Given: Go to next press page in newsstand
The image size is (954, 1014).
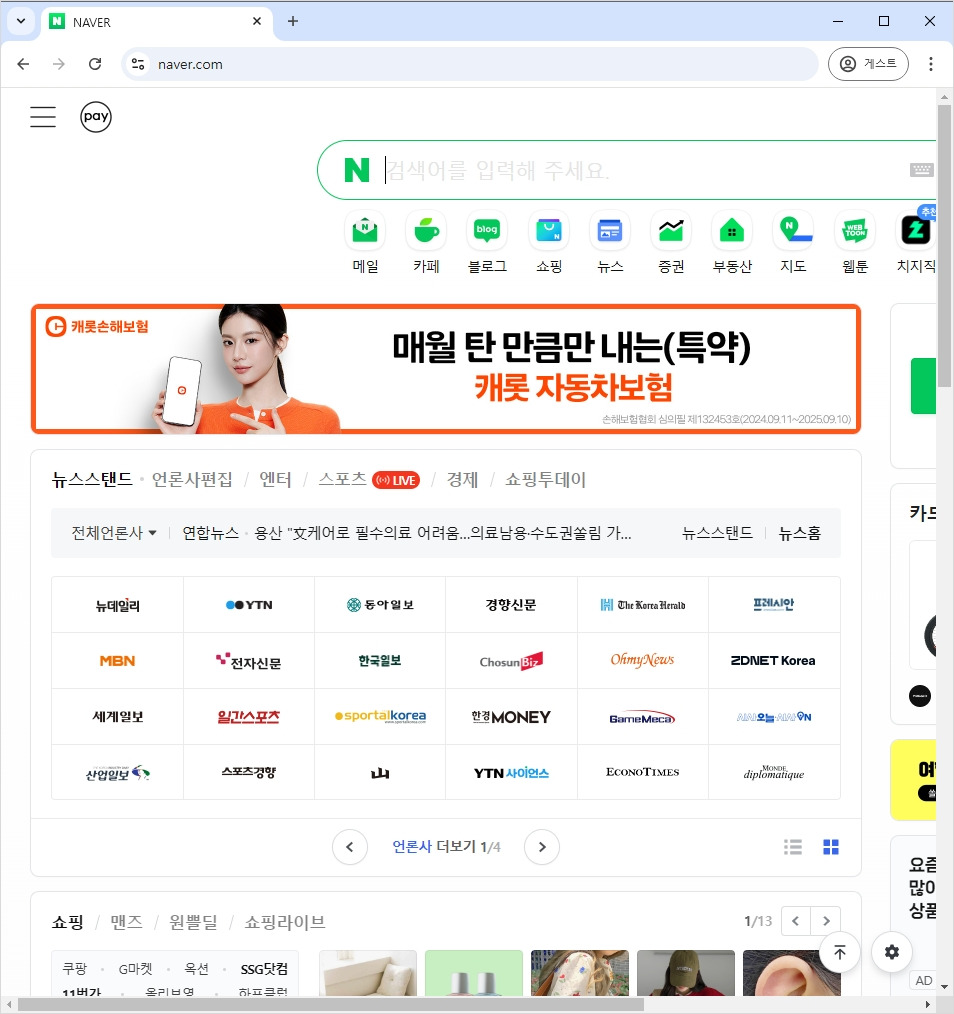Looking at the screenshot, I should click(x=542, y=847).
